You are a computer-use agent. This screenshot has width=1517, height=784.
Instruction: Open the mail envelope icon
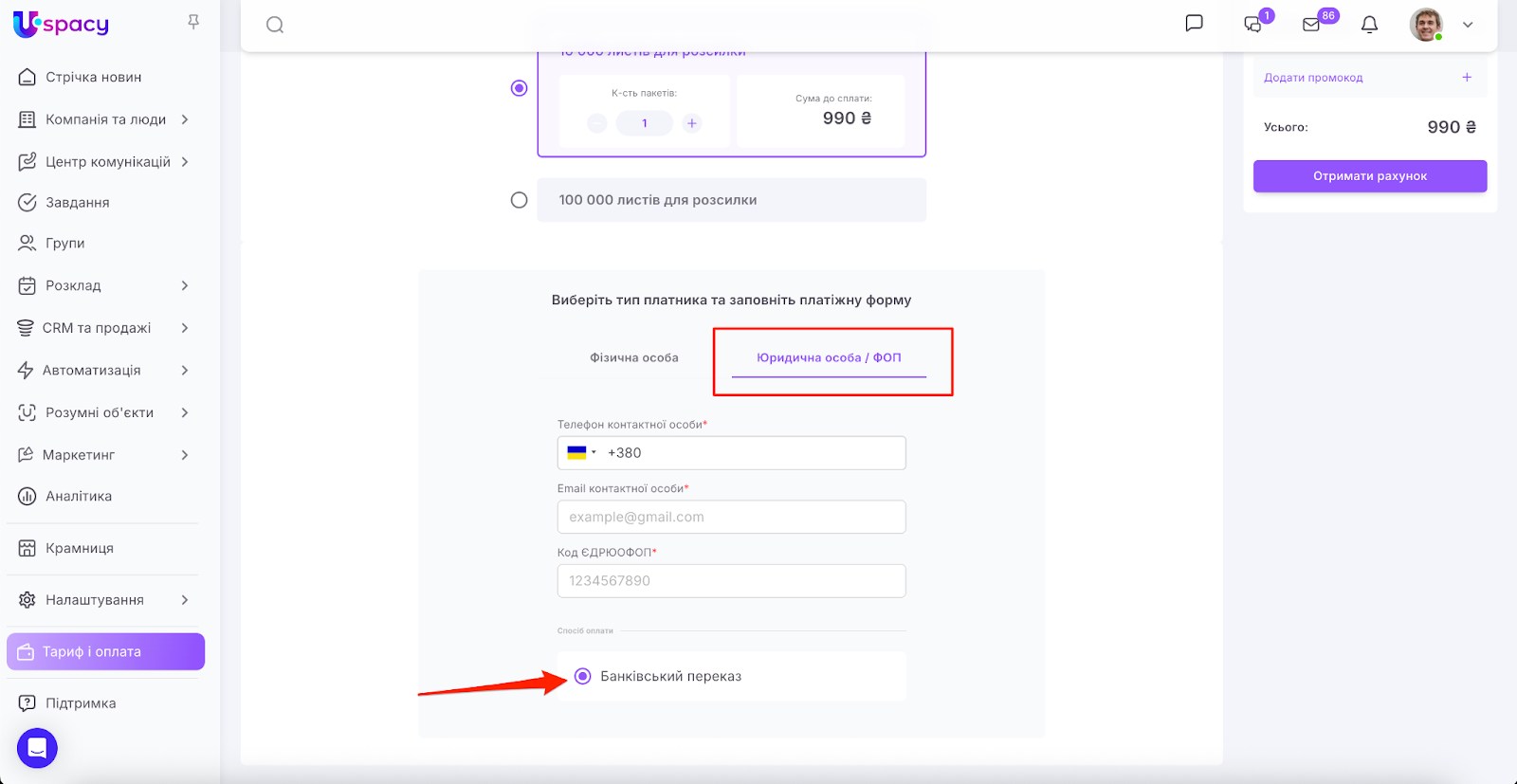tap(1311, 25)
